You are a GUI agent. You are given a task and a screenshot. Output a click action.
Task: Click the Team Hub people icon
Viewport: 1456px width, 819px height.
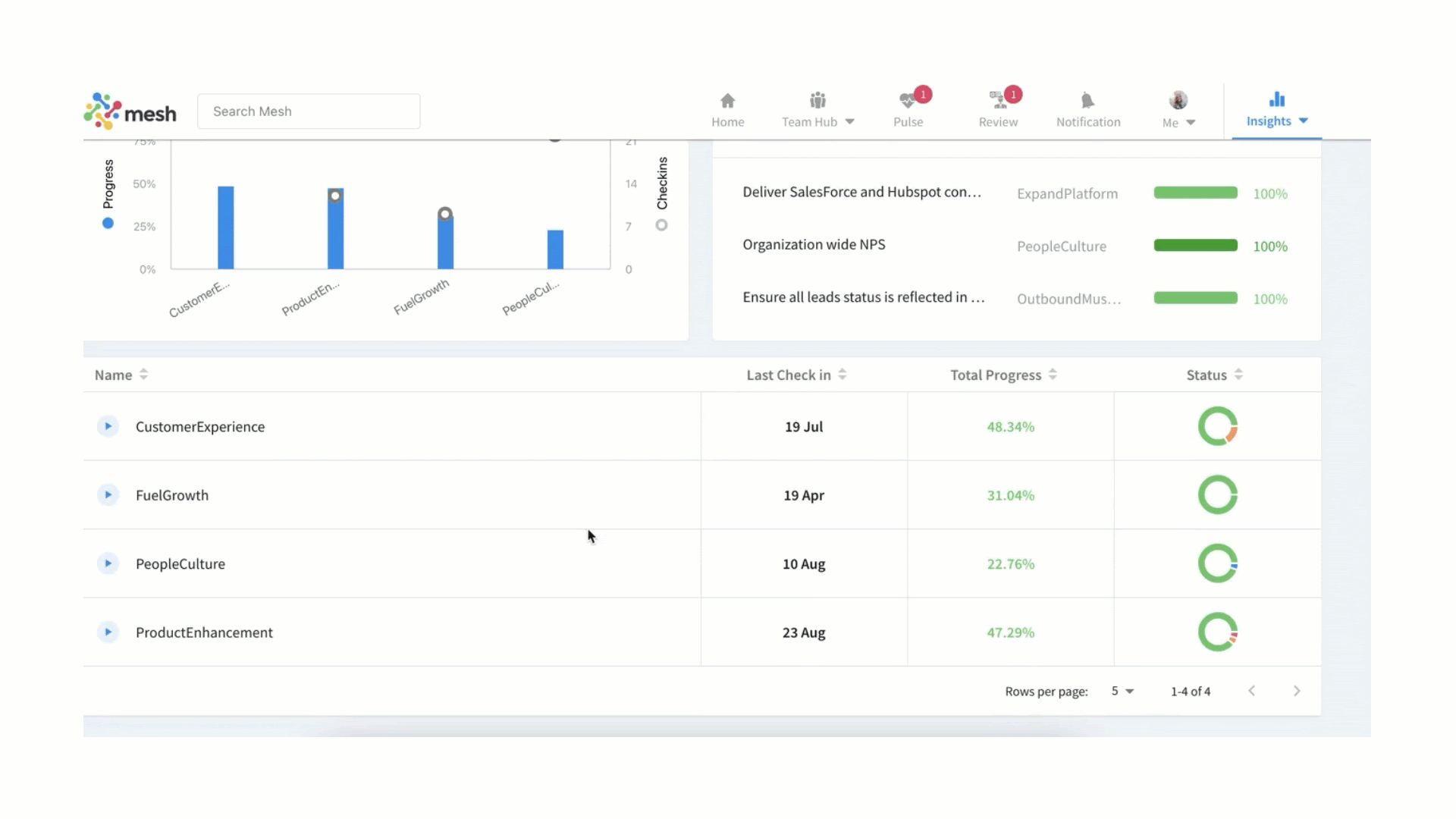click(x=817, y=101)
